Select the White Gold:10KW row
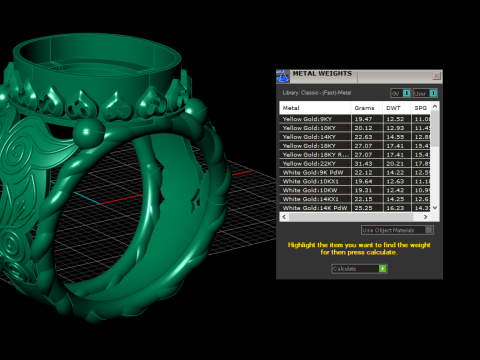 [x=355, y=190]
